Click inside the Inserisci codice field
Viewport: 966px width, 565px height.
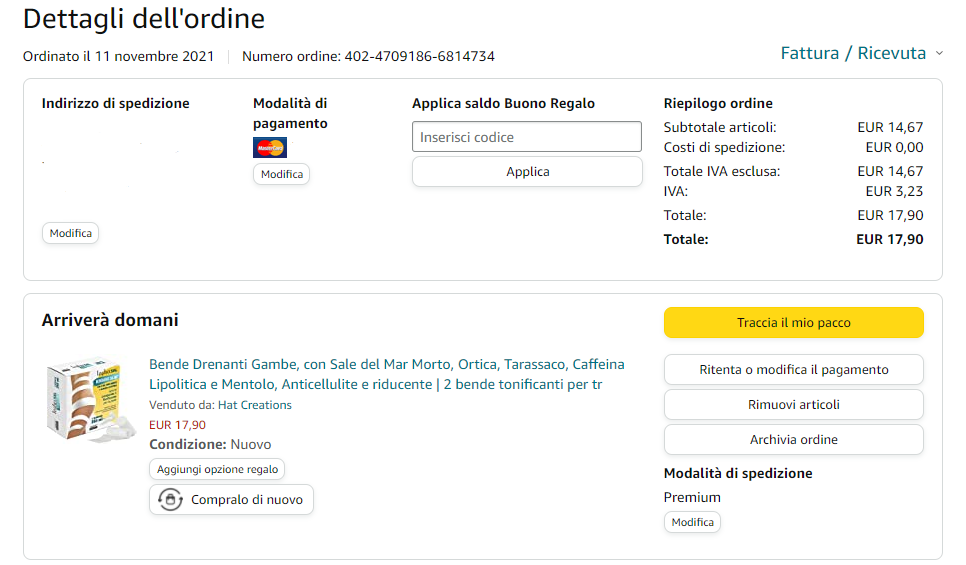click(526, 137)
